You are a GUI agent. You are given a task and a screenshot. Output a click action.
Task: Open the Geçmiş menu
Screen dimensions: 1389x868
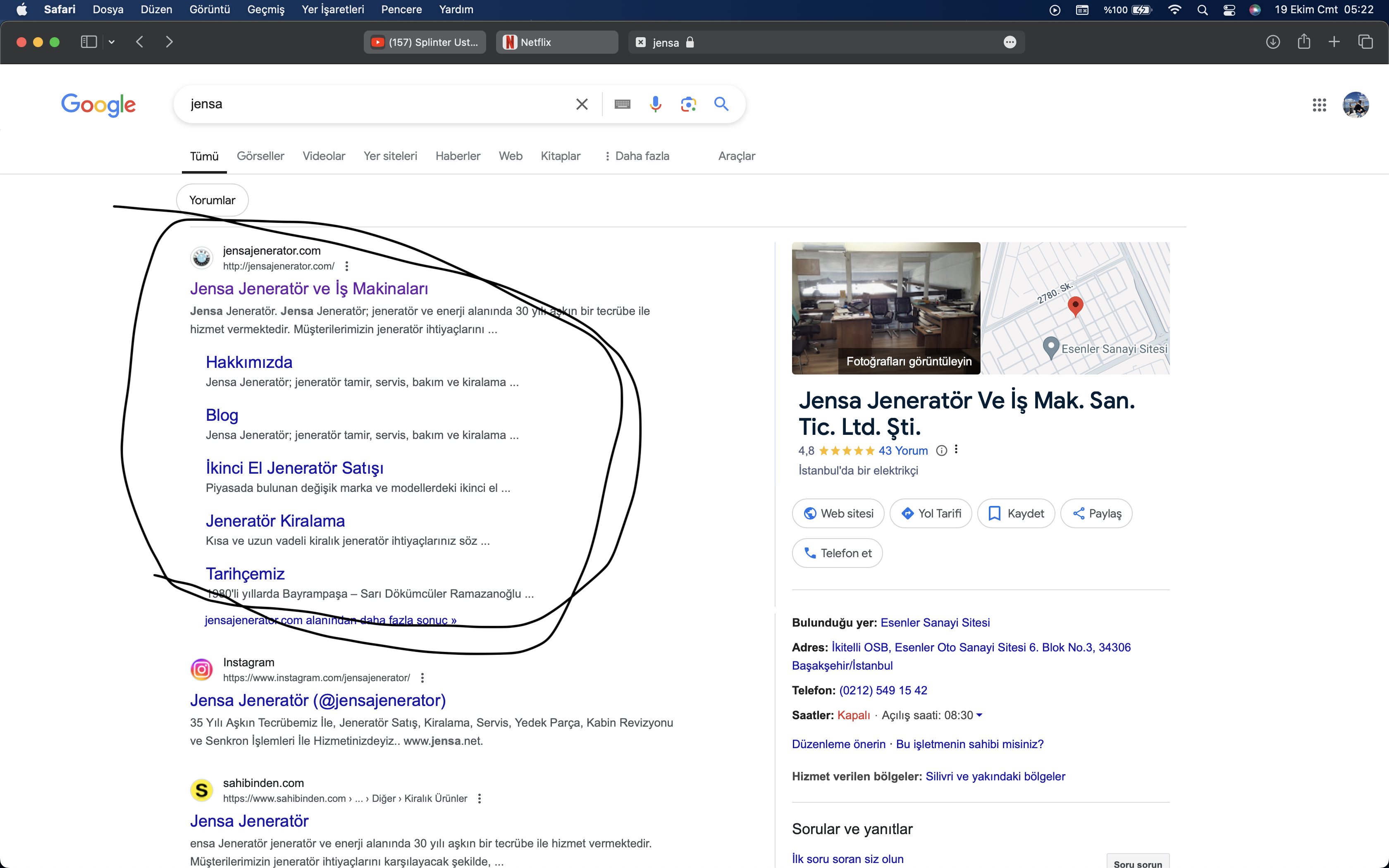(x=266, y=10)
